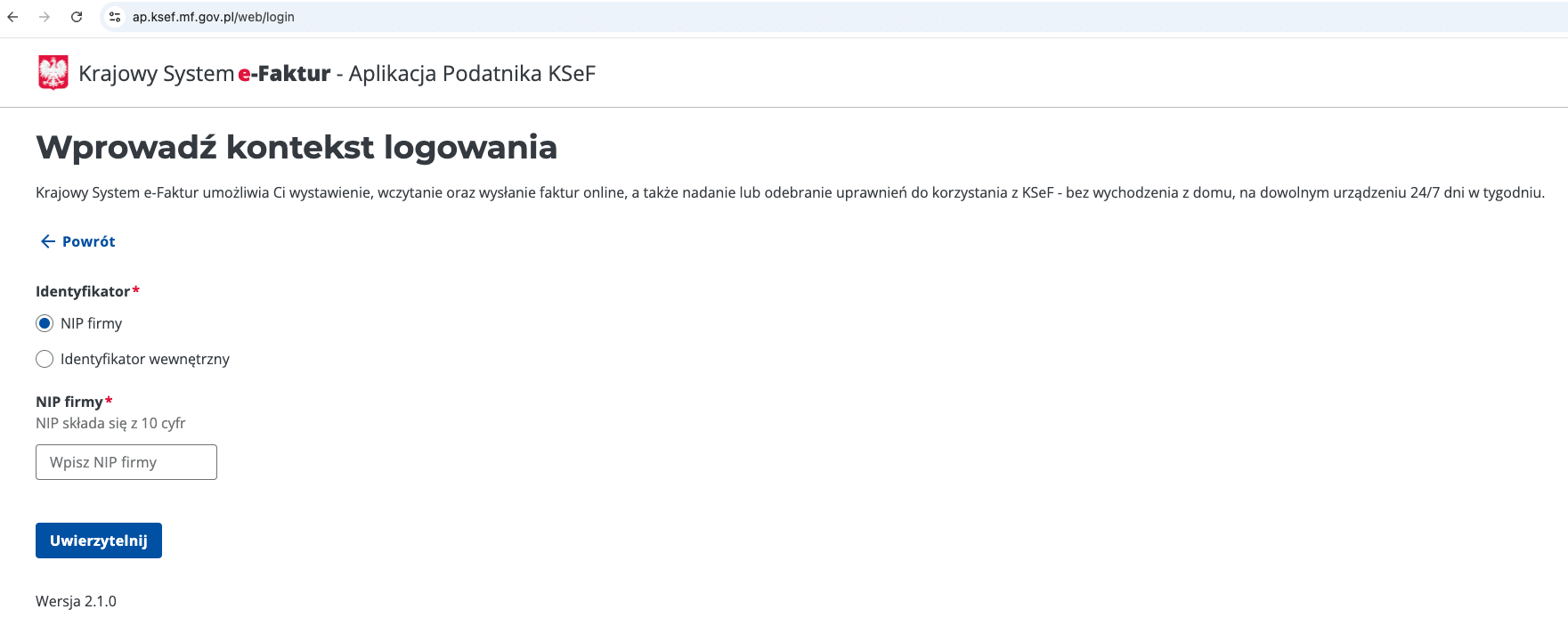Click the 'Wprowadź kontekst logowania' heading
This screenshot has height=634, width=1568.
[297, 147]
